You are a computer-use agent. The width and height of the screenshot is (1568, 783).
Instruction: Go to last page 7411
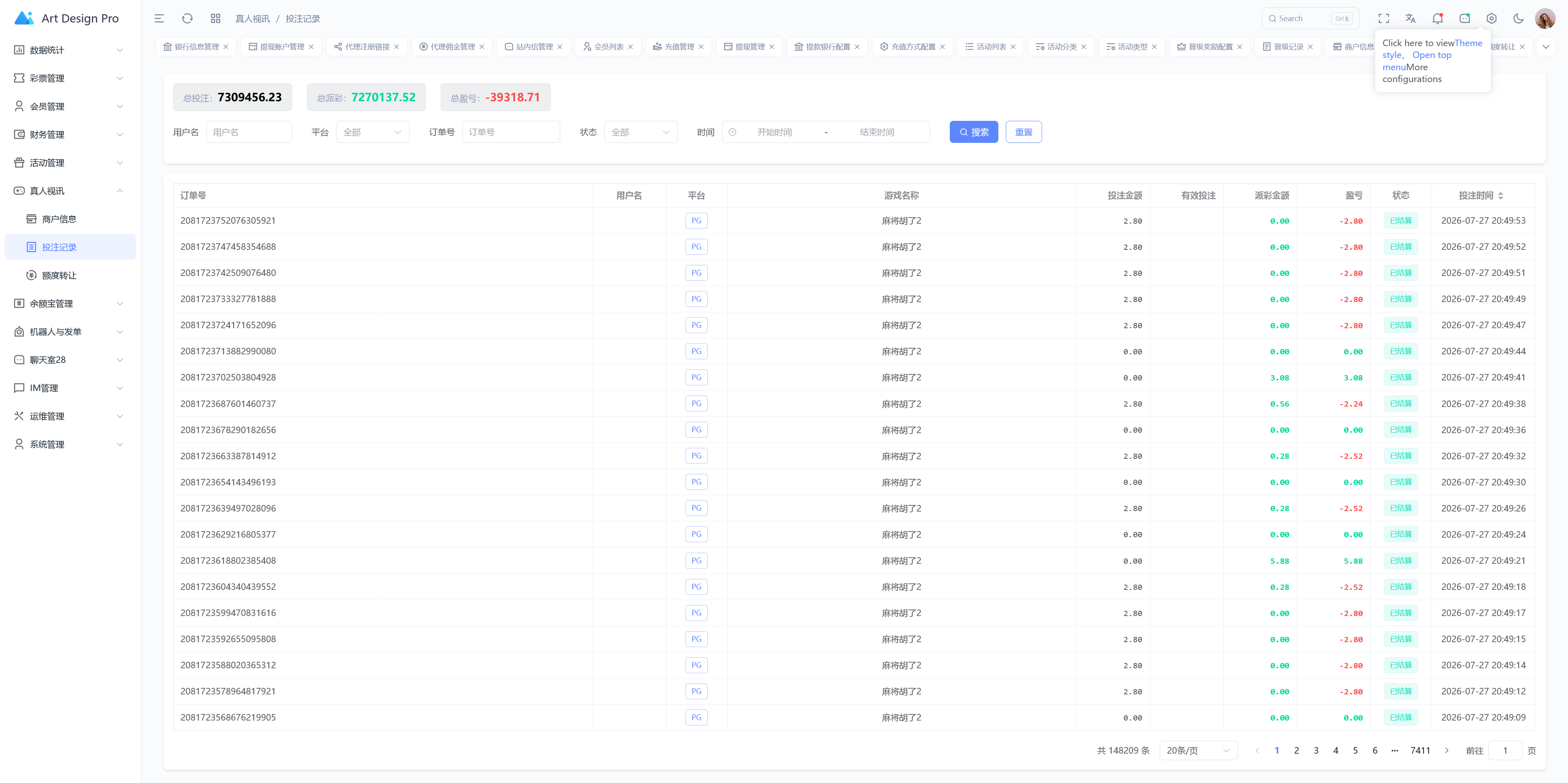(1420, 751)
